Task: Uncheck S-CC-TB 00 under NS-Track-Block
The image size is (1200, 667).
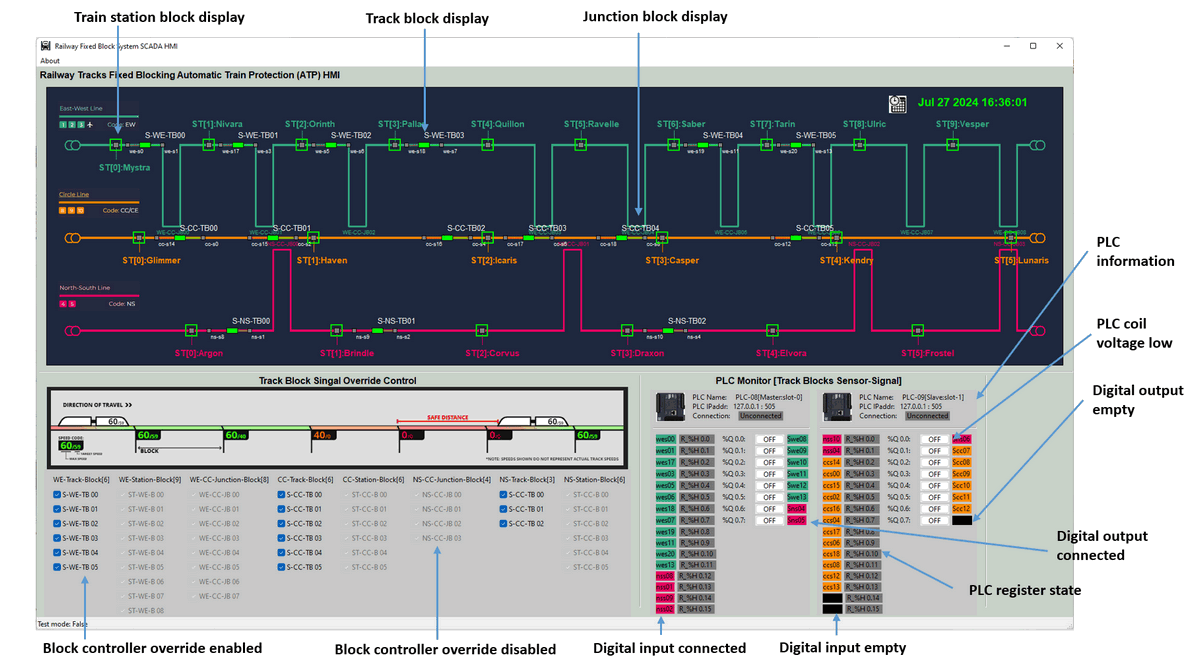Action: (504, 494)
